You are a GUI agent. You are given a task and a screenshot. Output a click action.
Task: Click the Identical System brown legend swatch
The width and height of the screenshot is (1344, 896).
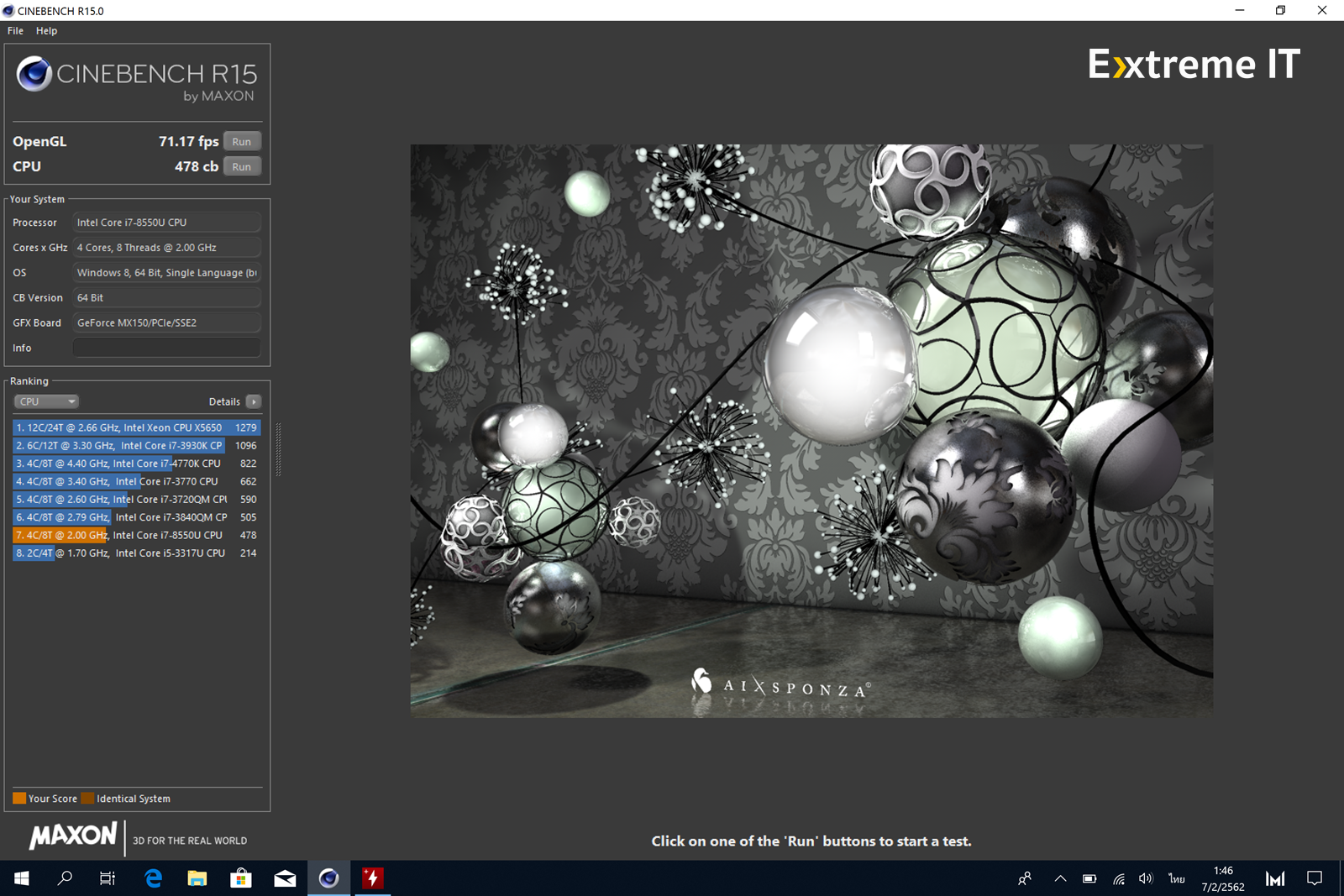pos(87,799)
